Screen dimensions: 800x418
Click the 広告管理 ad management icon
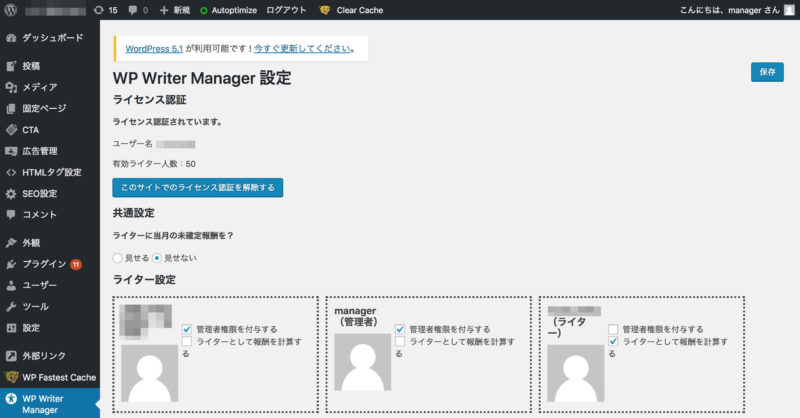point(11,151)
